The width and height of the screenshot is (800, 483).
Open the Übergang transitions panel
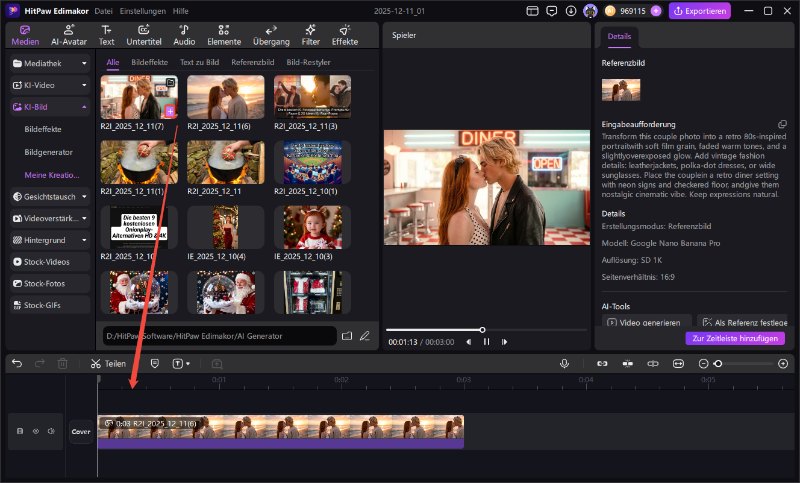click(x=270, y=35)
